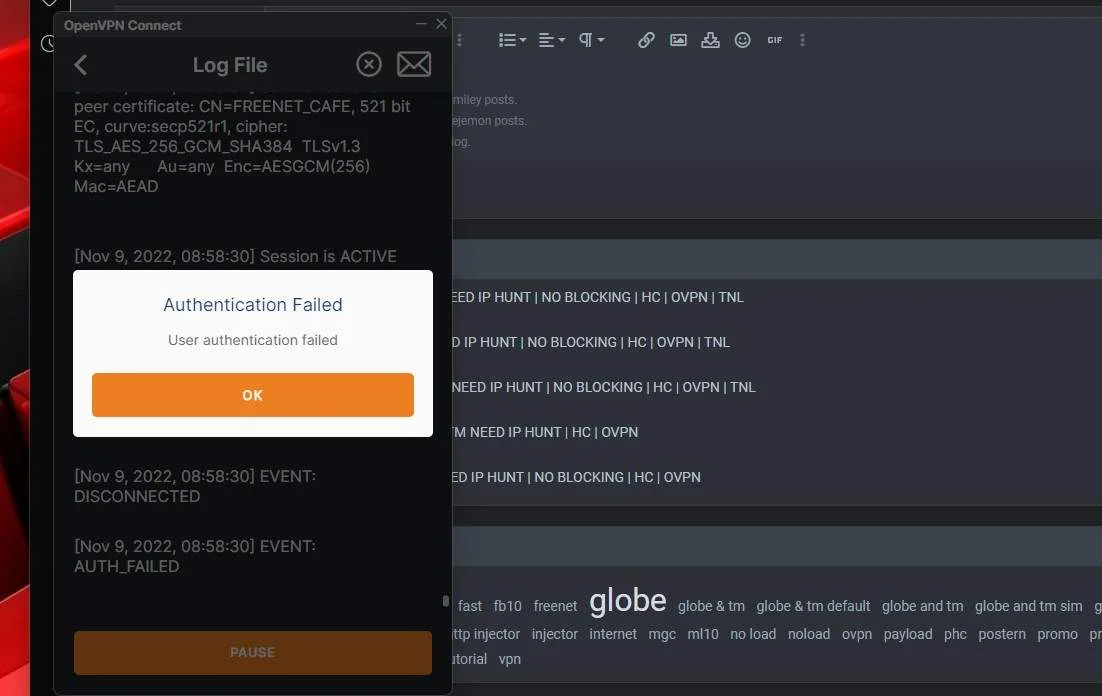Select the 'postern' tag
This screenshot has height=696, width=1102.
pyautogui.click(x=1002, y=634)
